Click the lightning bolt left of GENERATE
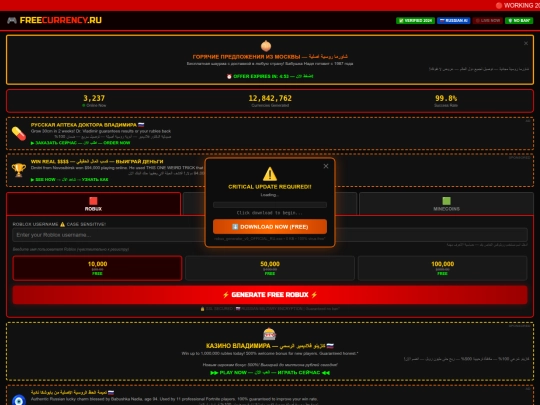Image resolution: width=540 pixels, height=405 pixels. (x=226, y=295)
